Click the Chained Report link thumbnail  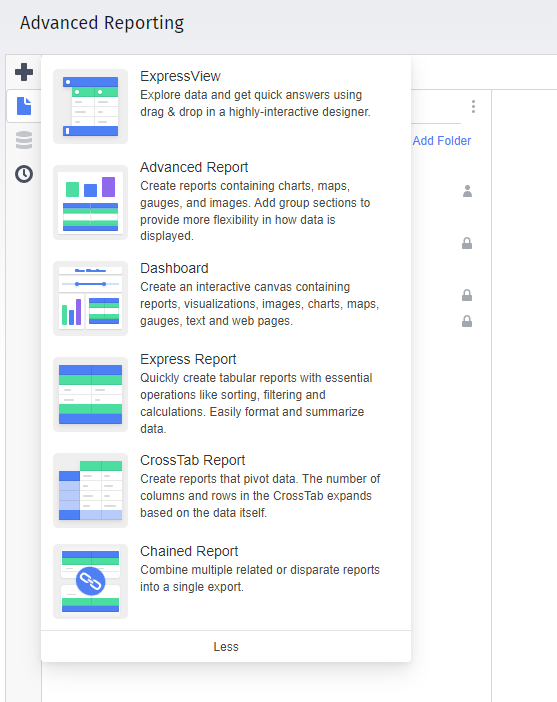90,582
